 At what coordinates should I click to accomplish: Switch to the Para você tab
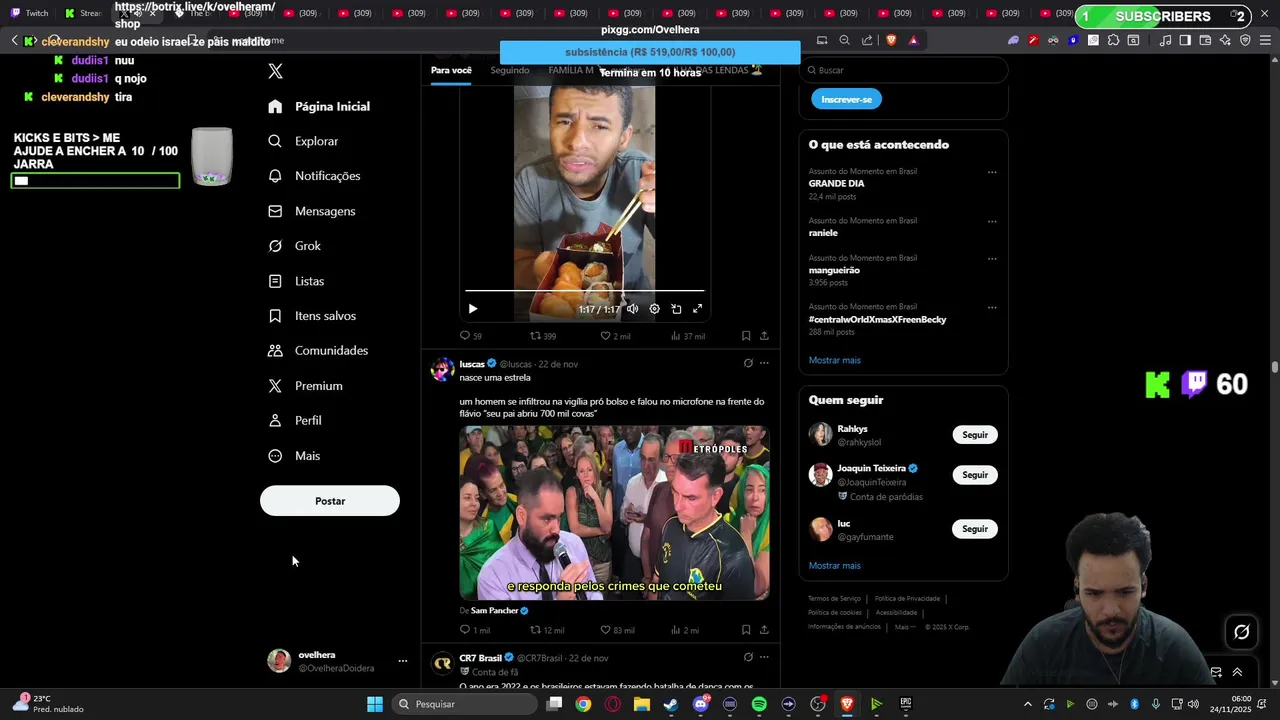(x=451, y=70)
